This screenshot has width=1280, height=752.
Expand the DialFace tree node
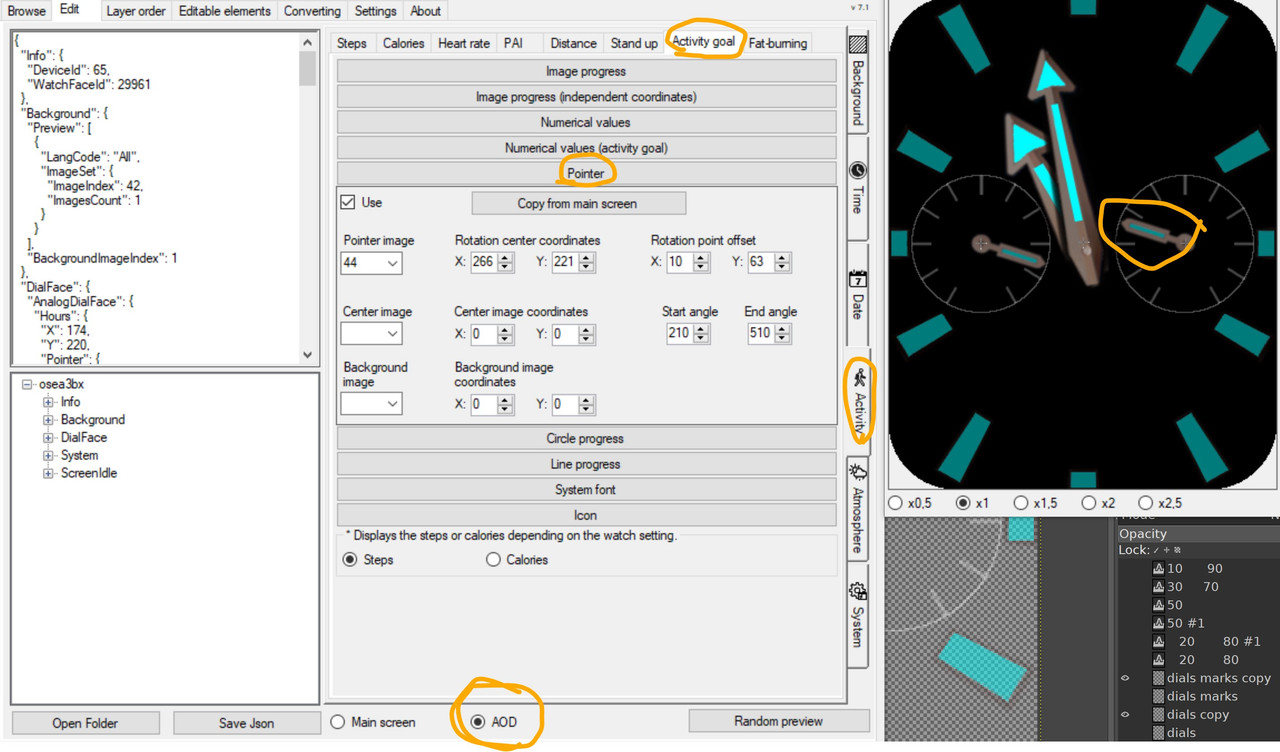point(48,437)
